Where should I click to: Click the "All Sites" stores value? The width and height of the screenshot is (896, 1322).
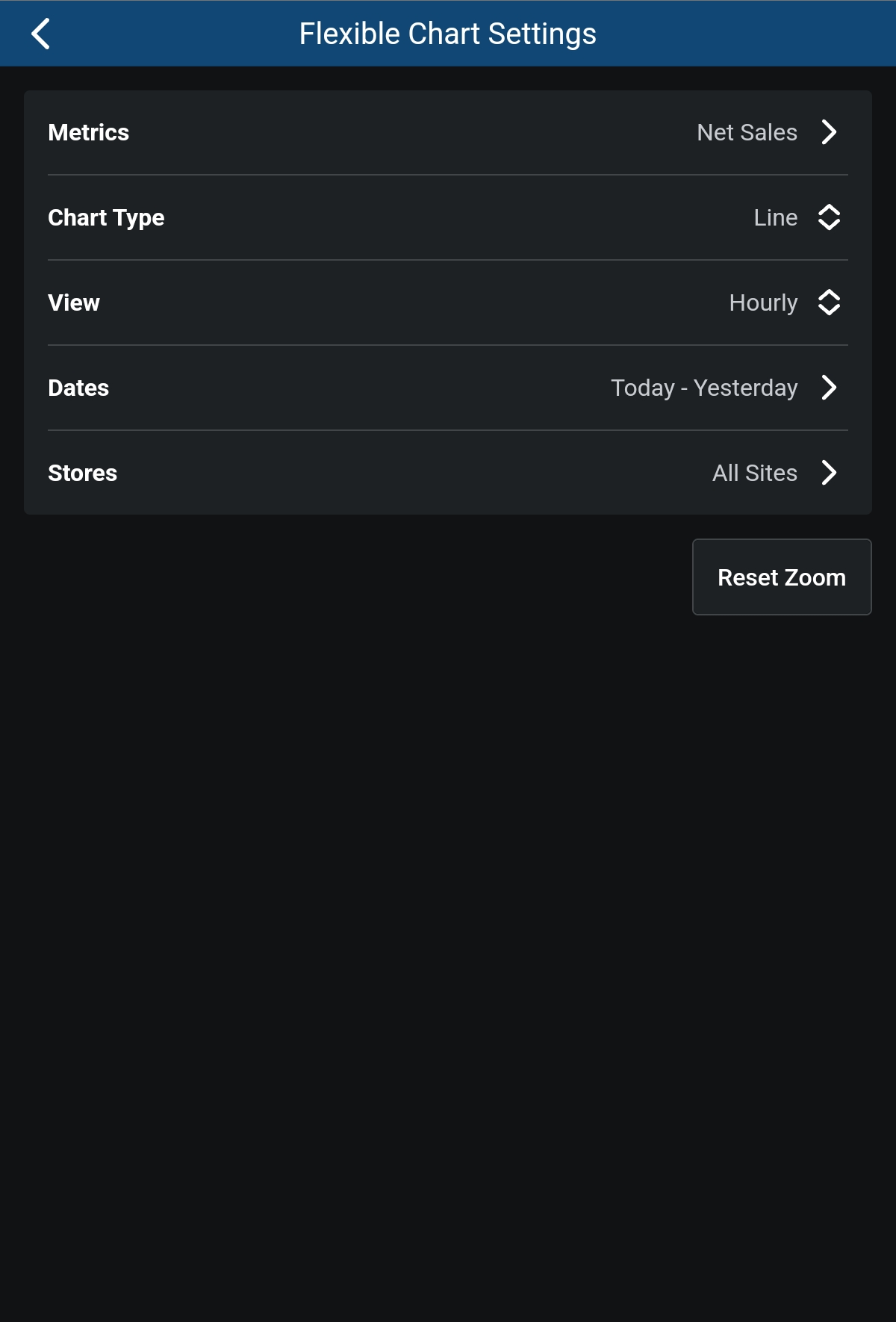(x=754, y=473)
